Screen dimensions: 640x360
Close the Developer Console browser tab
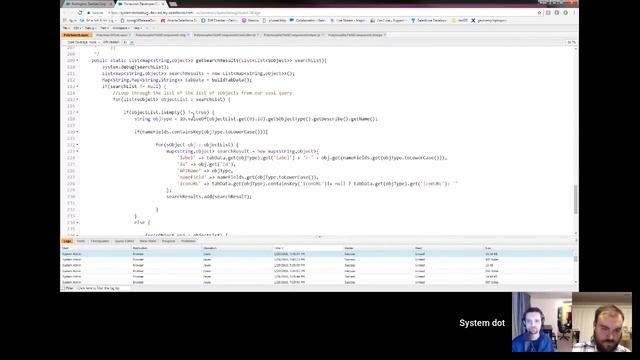163,4
